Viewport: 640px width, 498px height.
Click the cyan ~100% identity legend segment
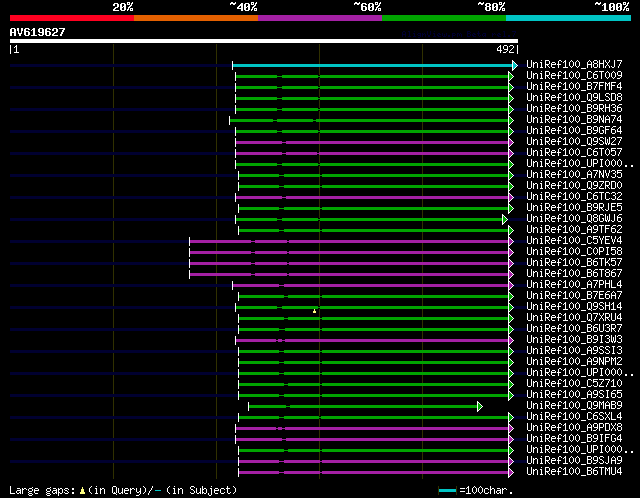pyautogui.click(x=568, y=18)
